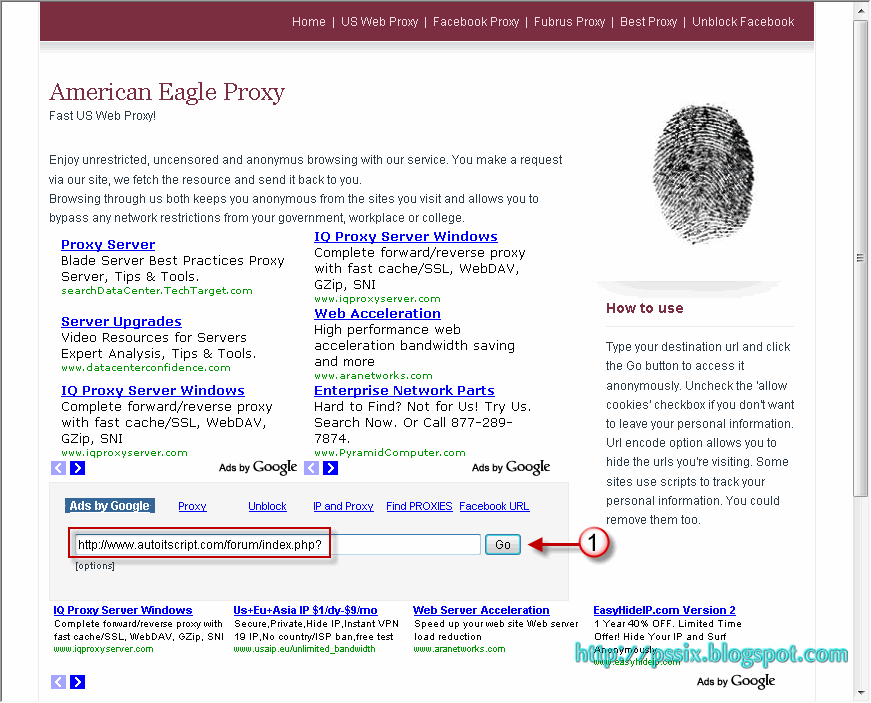871x703 pixels.
Task: Click the American Eagle Proxy title
Action: 167,92
